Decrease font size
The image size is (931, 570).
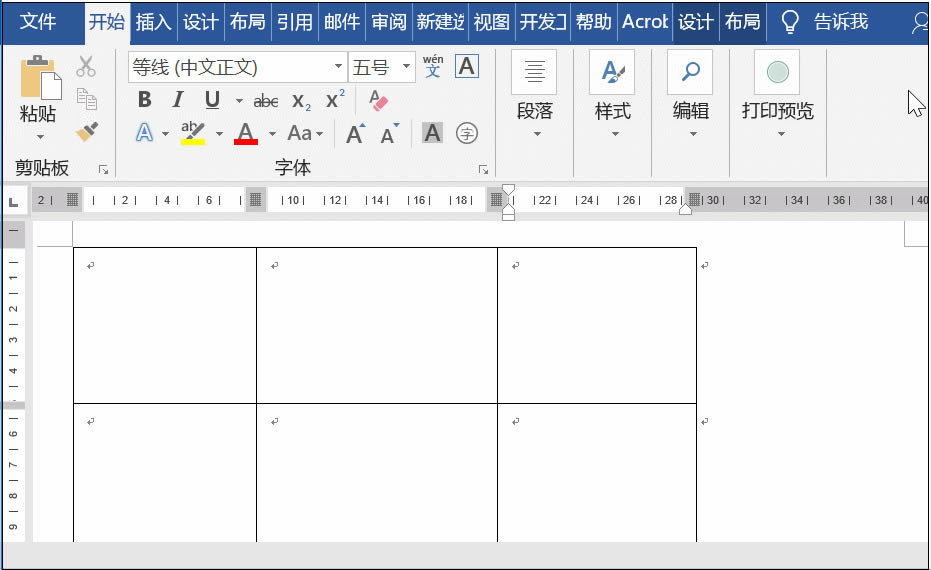click(390, 134)
